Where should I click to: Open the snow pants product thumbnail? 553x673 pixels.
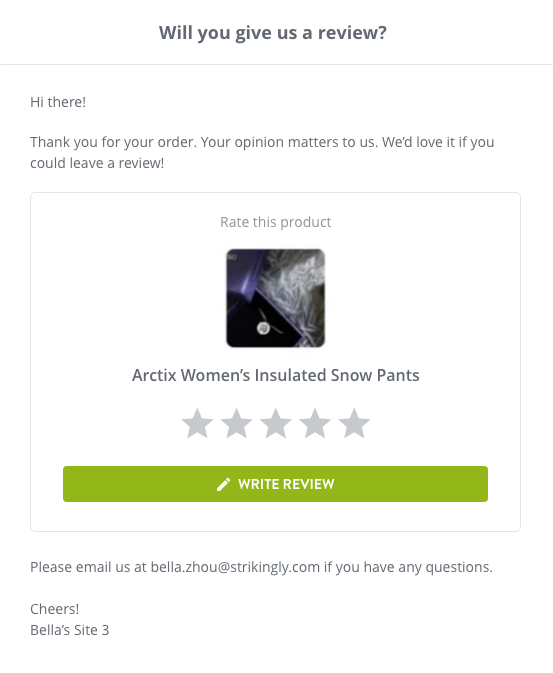click(276, 298)
